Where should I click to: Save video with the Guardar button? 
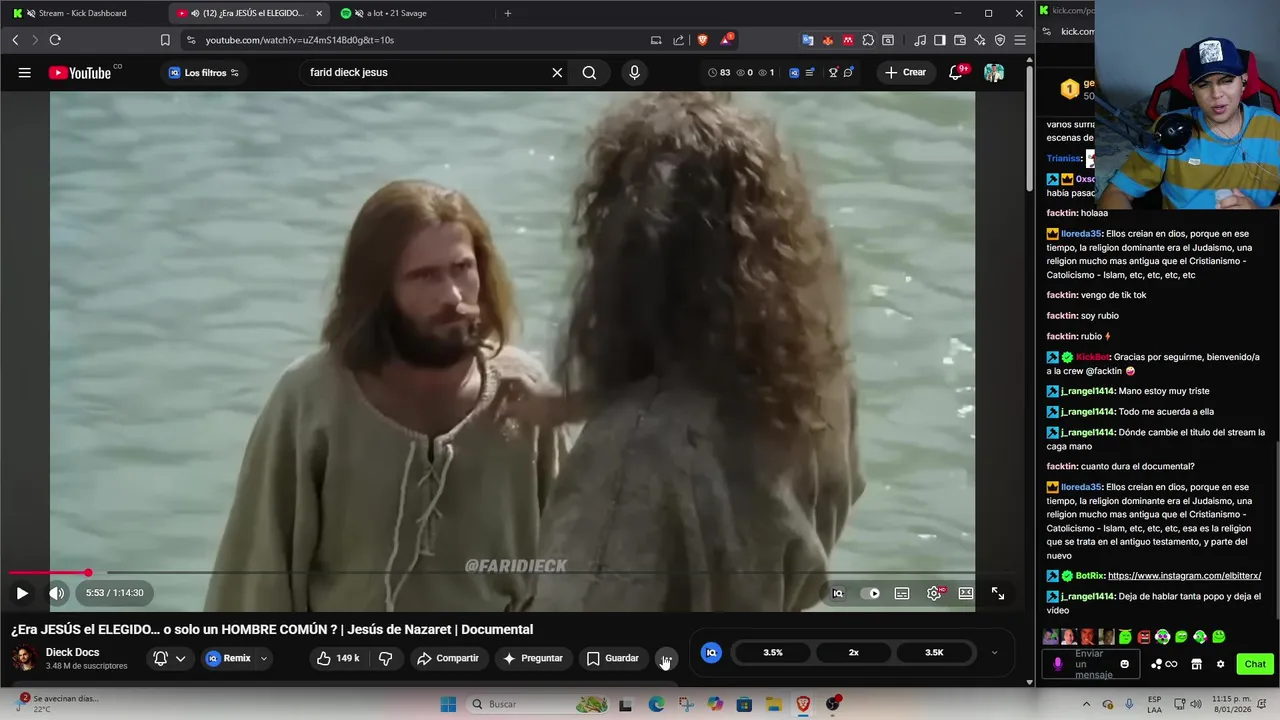(612, 658)
